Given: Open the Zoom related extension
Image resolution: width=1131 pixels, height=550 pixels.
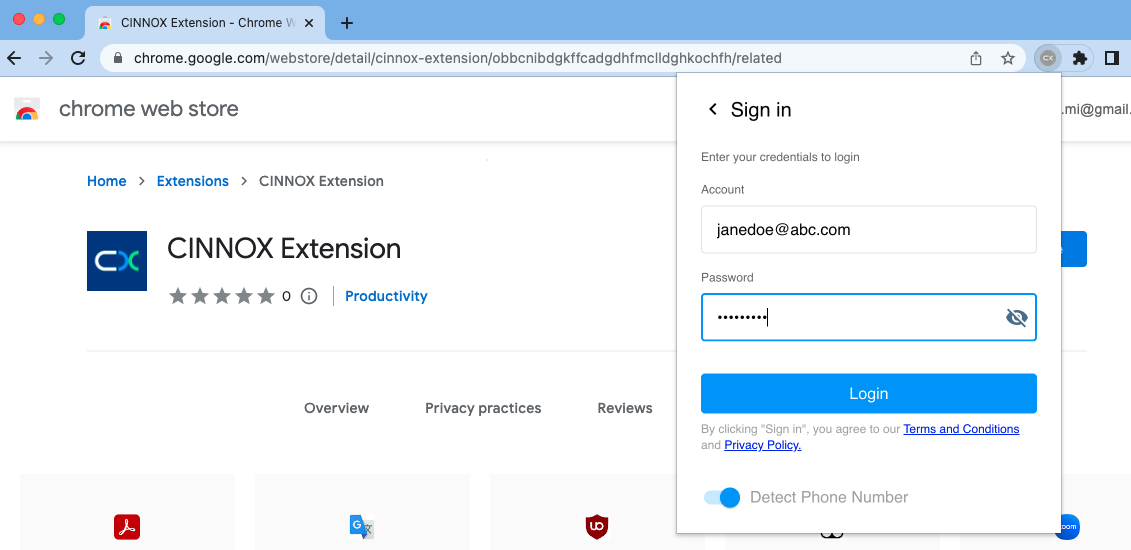Looking at the screenshot, I should [x=1068, y=527].
